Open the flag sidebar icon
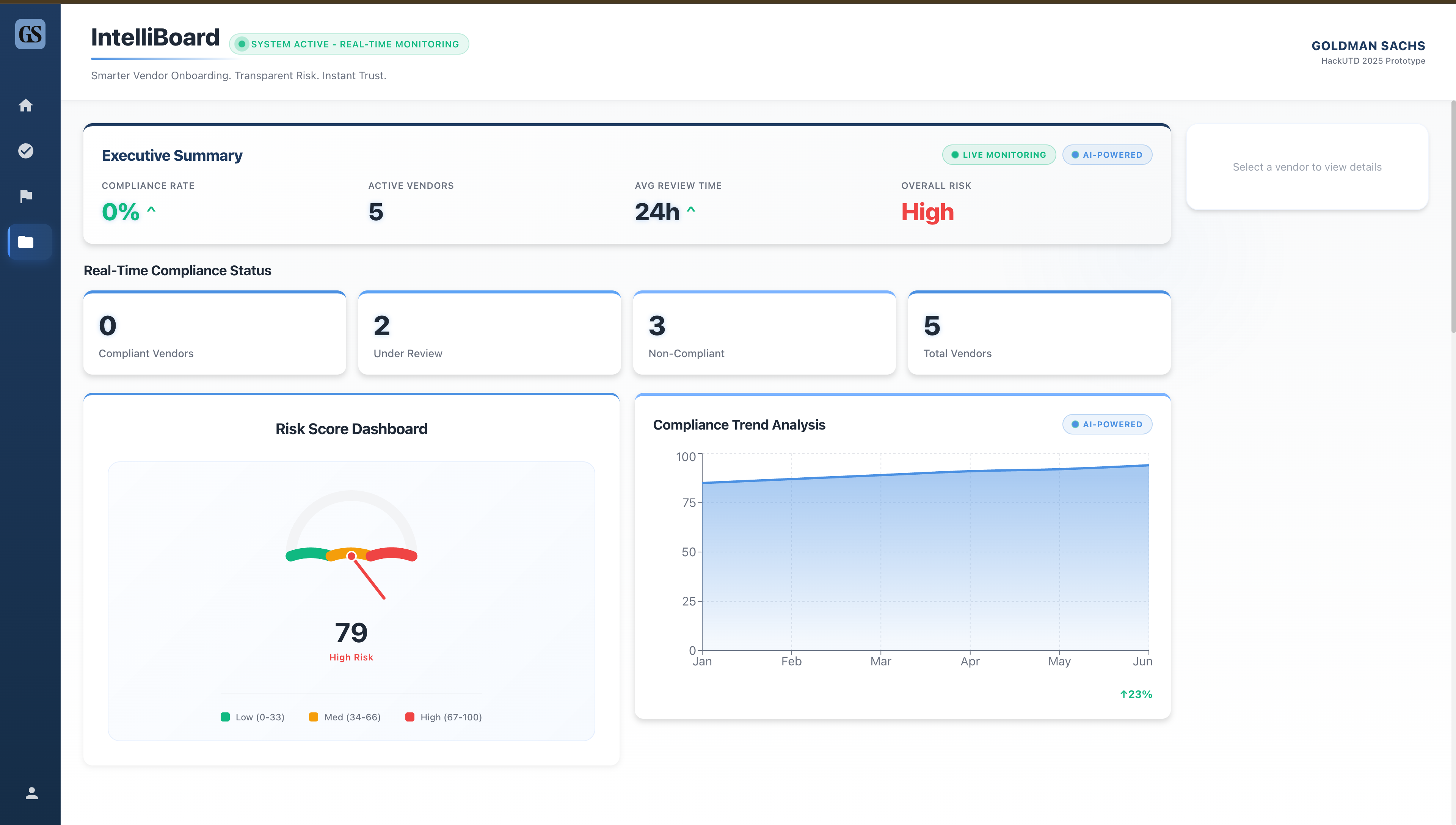The width and height of the screenshot is (1456, 825). coord(25,196)
